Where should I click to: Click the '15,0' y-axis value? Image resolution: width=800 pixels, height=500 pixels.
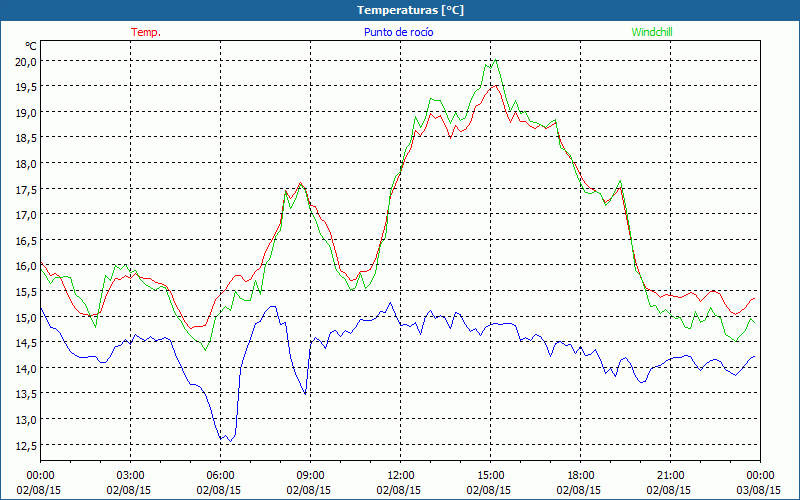(x=27, y=317)
